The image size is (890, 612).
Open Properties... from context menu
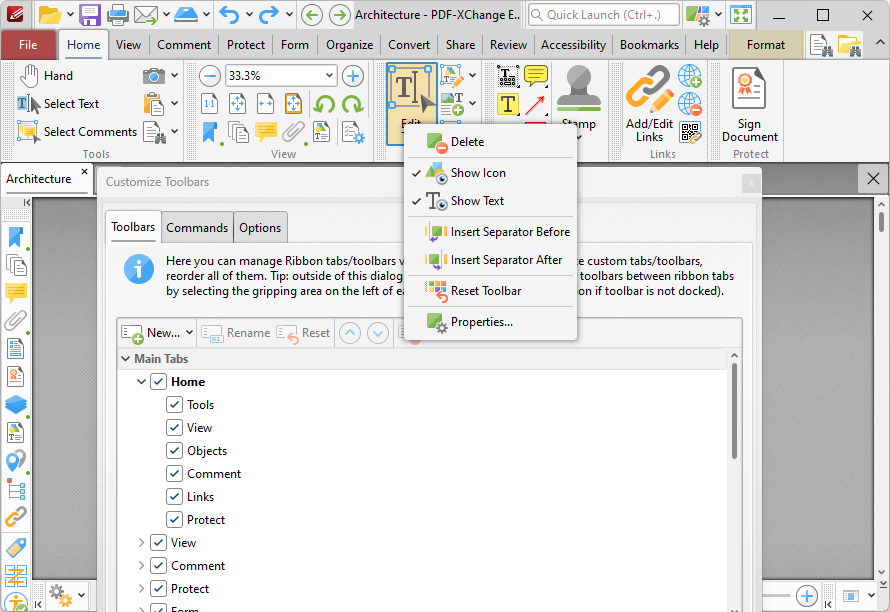[490, 322]
